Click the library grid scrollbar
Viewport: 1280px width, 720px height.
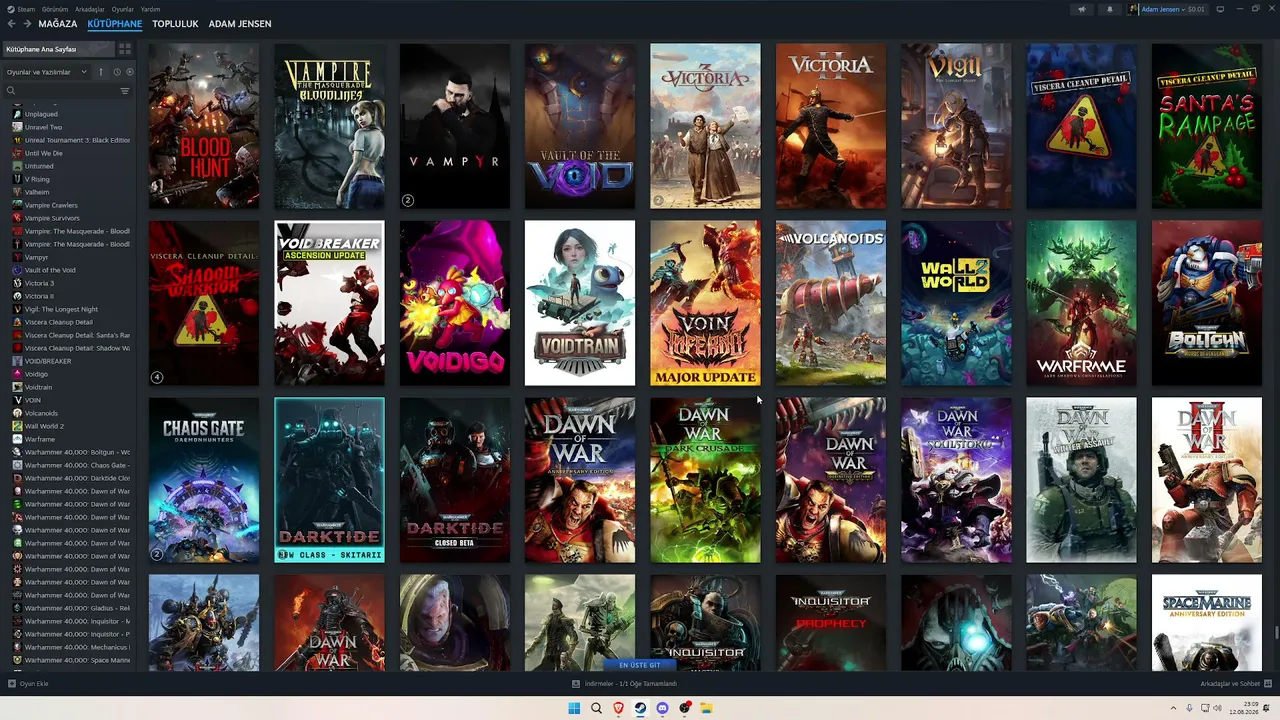[1275, 634]
